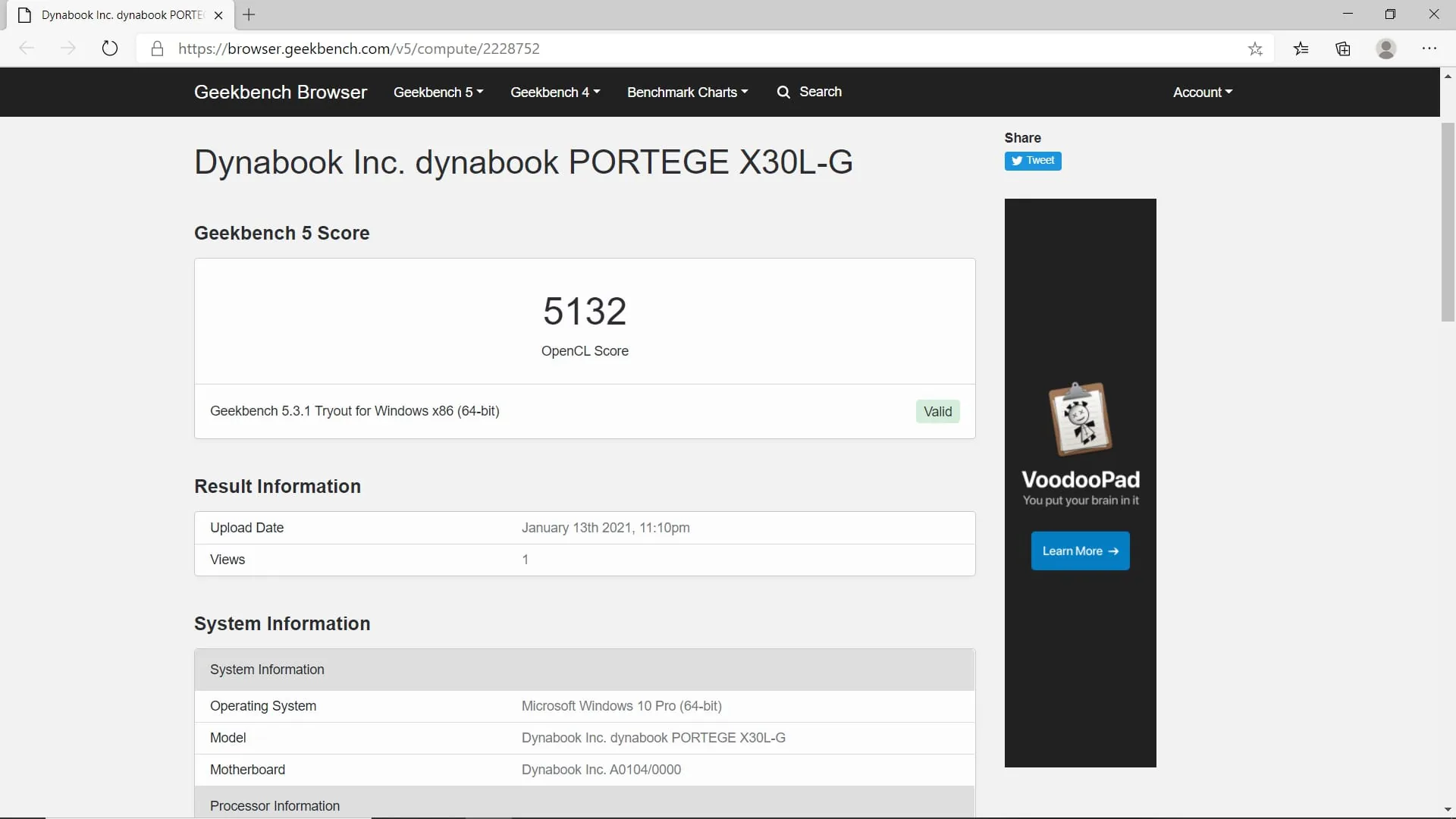This screenshot has width=1456, height=819.
Task: Expand the Benchmark Charts dropdown
Action: click(687, 92)
